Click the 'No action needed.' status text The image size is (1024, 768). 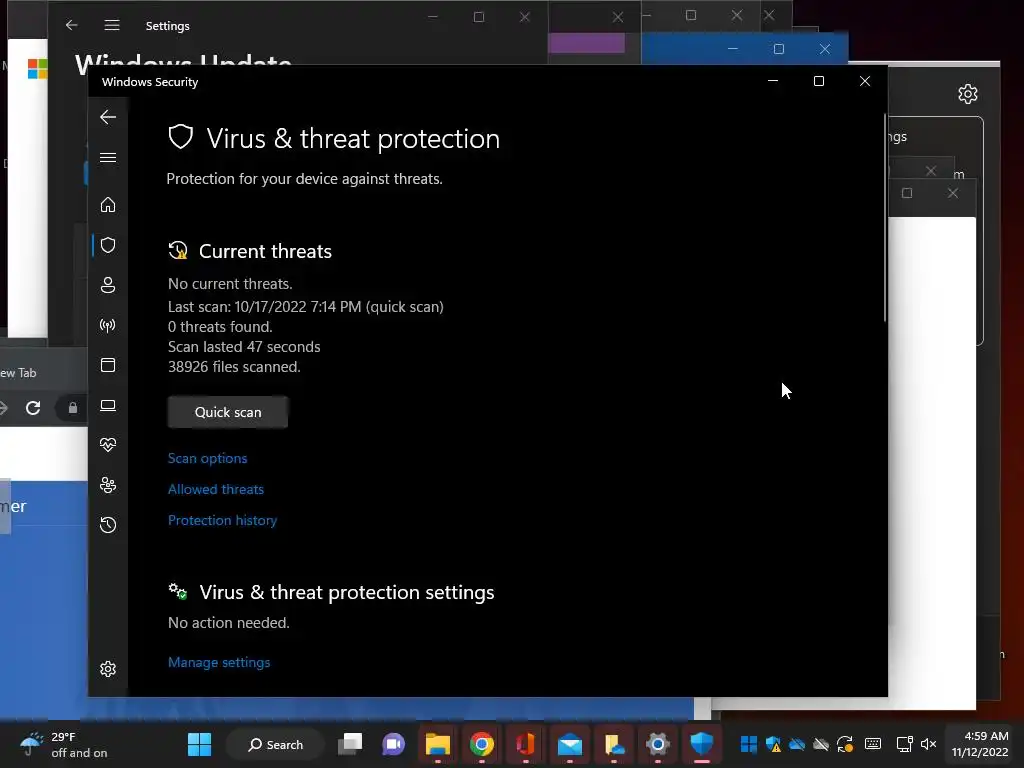pyautogui.click(x=229, y=623)
